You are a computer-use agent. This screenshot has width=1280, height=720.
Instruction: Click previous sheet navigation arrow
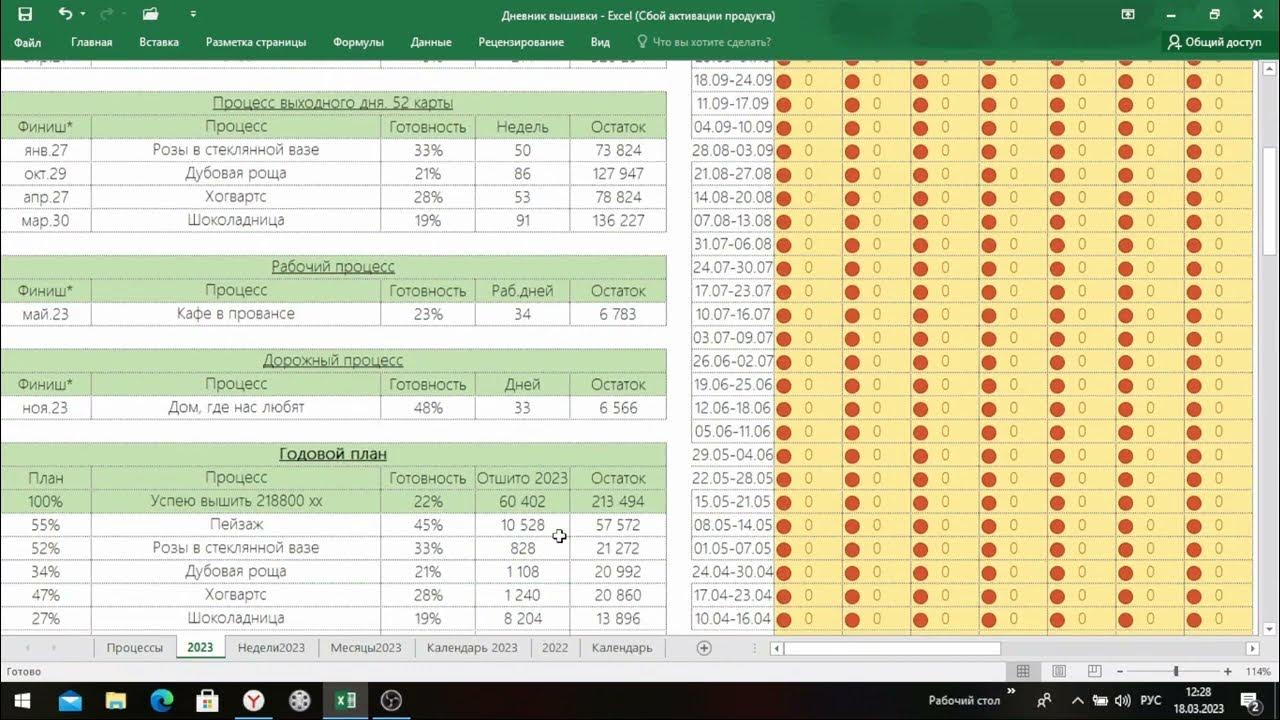click(27, 648)
